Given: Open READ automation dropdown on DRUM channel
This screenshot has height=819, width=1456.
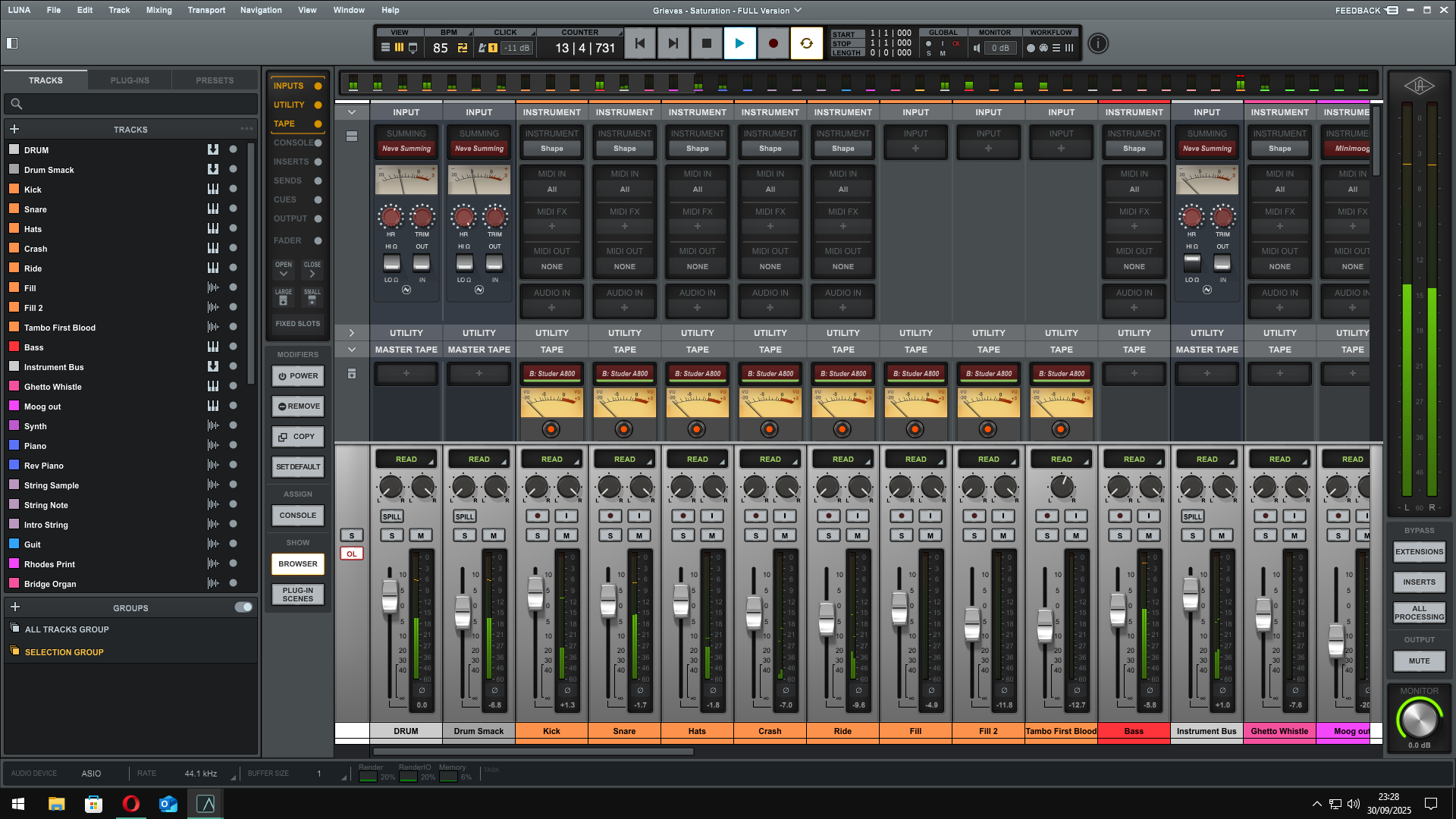Looking at the screenshot, I should [x=406, y=460].
